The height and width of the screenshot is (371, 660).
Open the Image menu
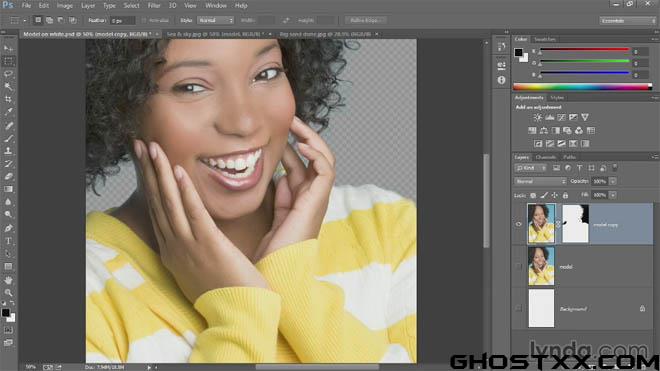pos(64,6)
